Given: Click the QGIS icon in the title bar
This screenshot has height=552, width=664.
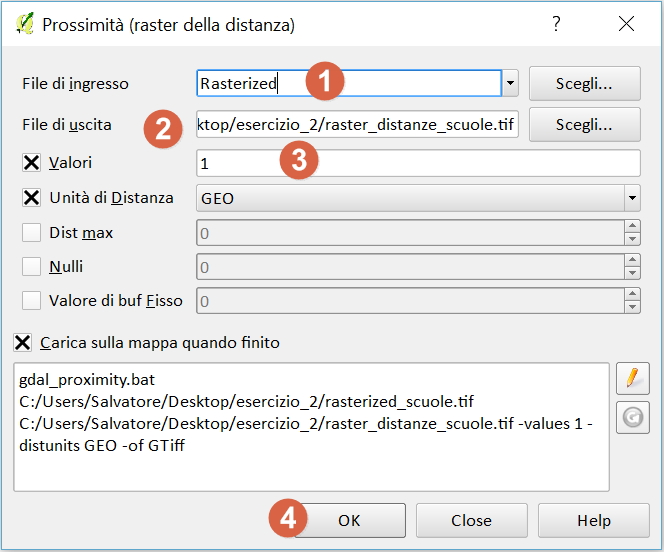Looking at the screenshot, I should (25, 24).
